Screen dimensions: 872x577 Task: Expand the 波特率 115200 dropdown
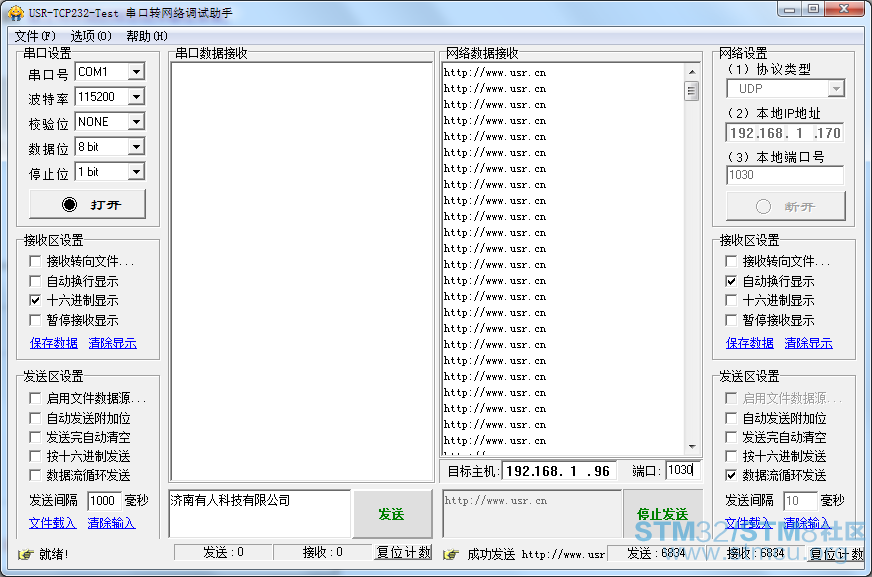click(x=136, y=97)
